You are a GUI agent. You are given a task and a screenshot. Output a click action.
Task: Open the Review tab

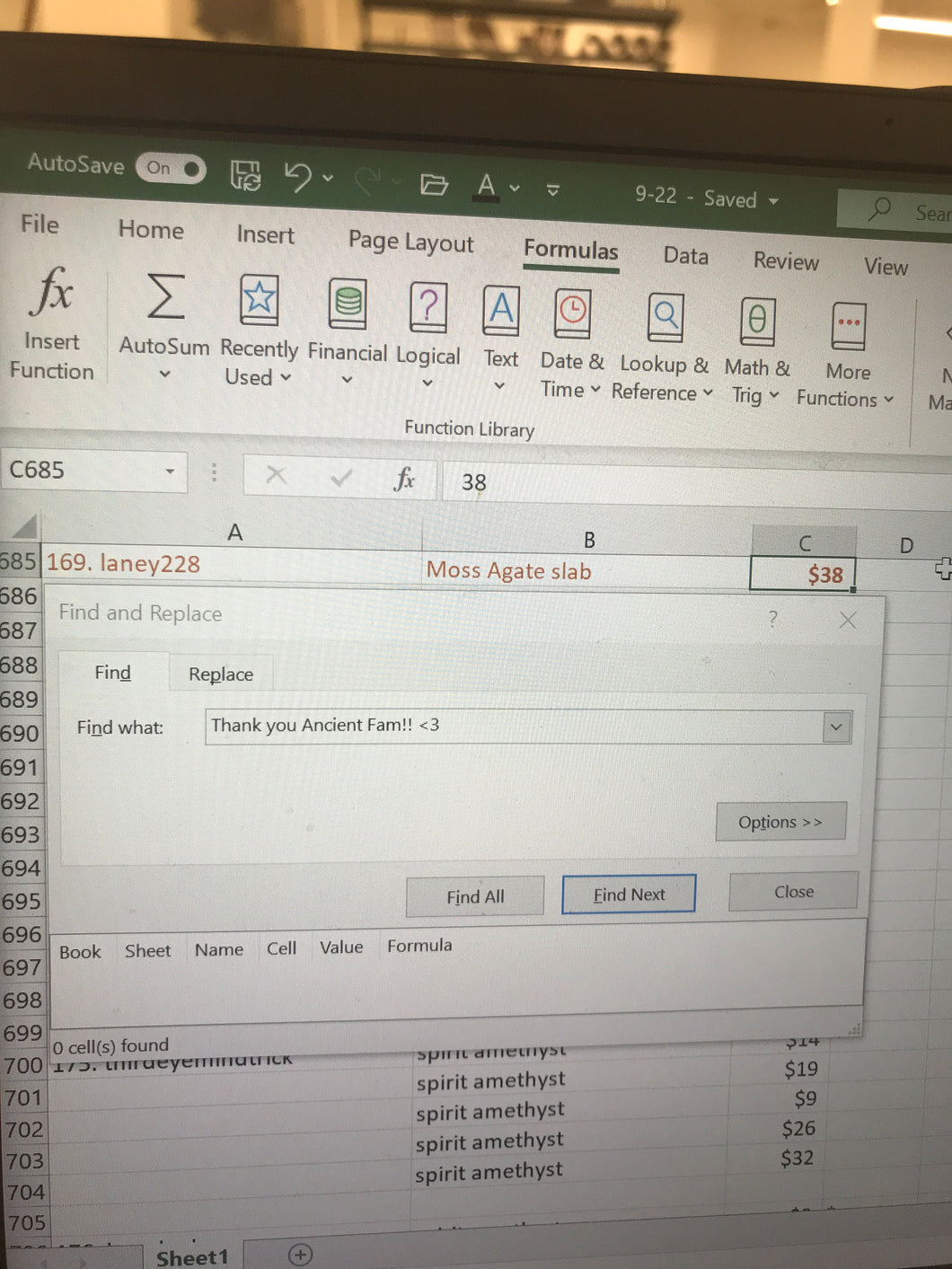point(786,261)
